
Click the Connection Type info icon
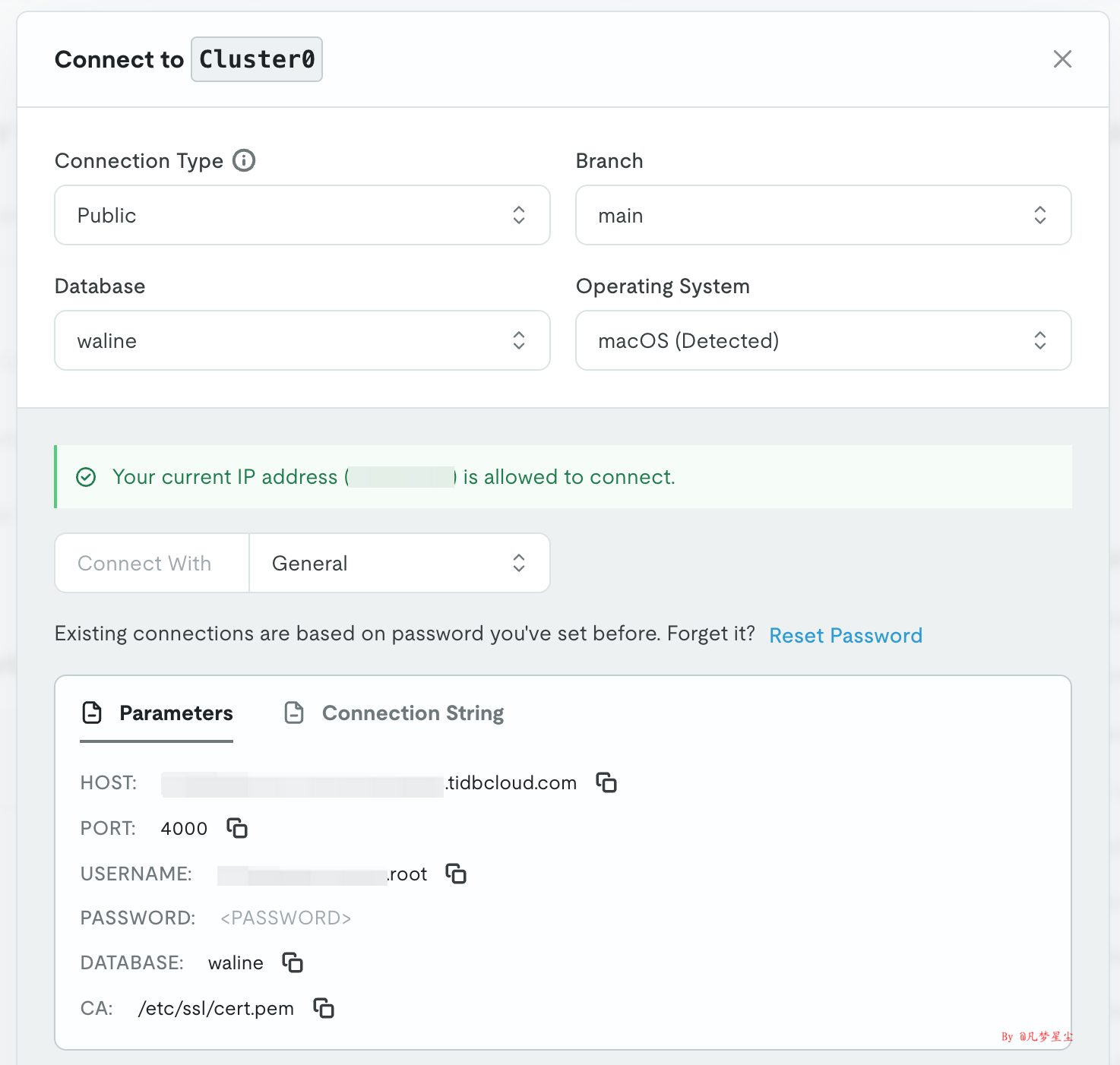pos(243,160)
